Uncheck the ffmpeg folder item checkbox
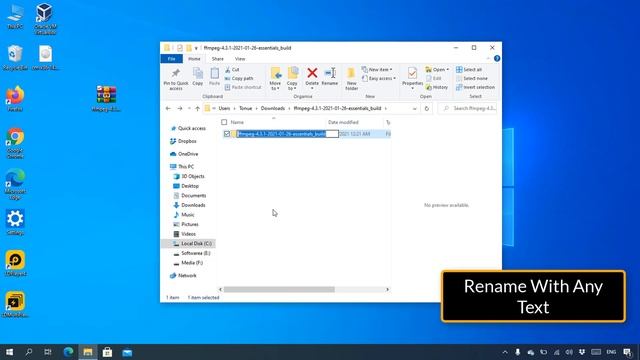 [x=227, y=134]
